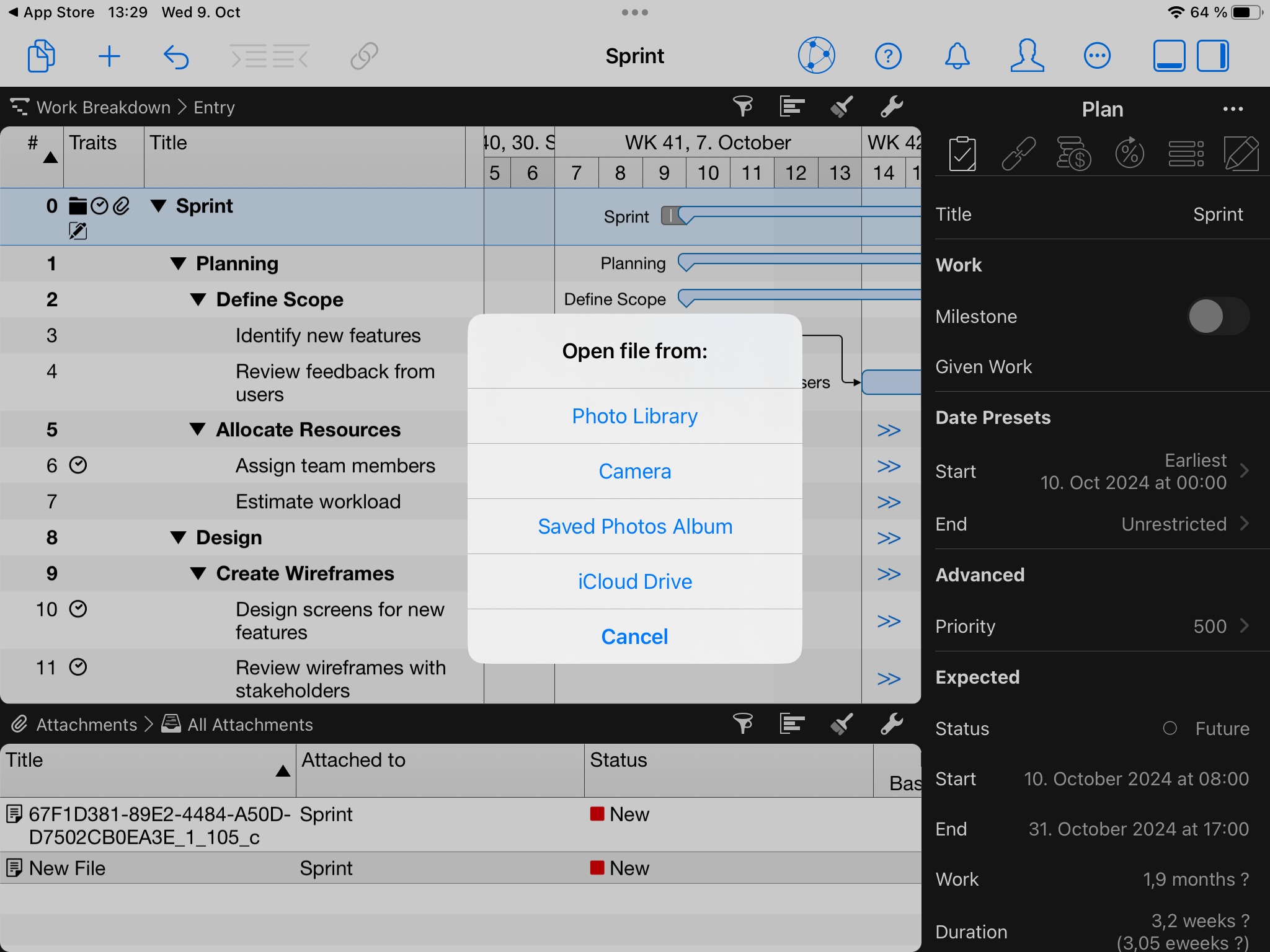Open the All Attachments breadcrumb
This screenshot has height=952, width=1270.
[250, 725]
